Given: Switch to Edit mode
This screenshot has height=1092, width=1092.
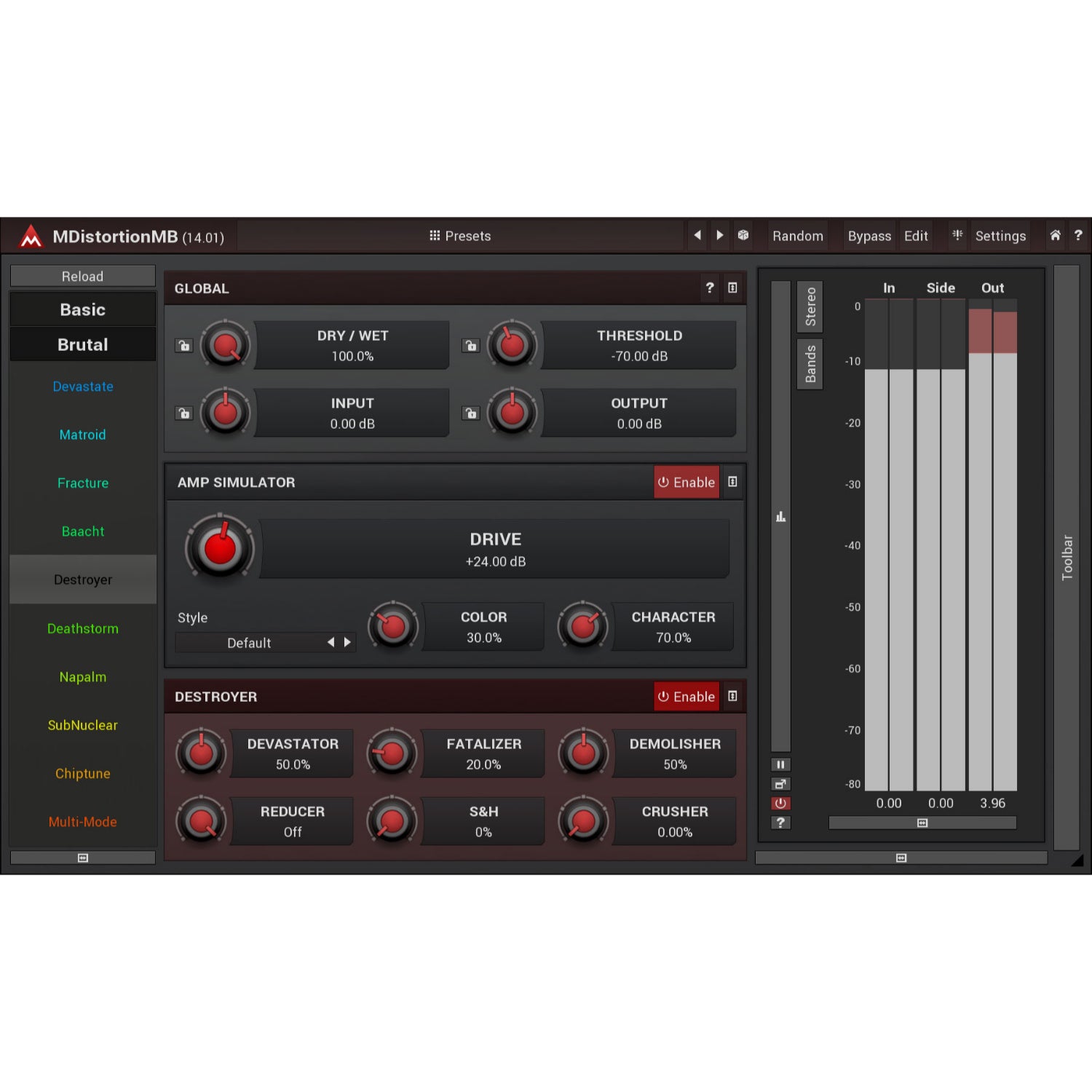Looking at the screenshot, I should pyautogui.click(x=916, y=236).
